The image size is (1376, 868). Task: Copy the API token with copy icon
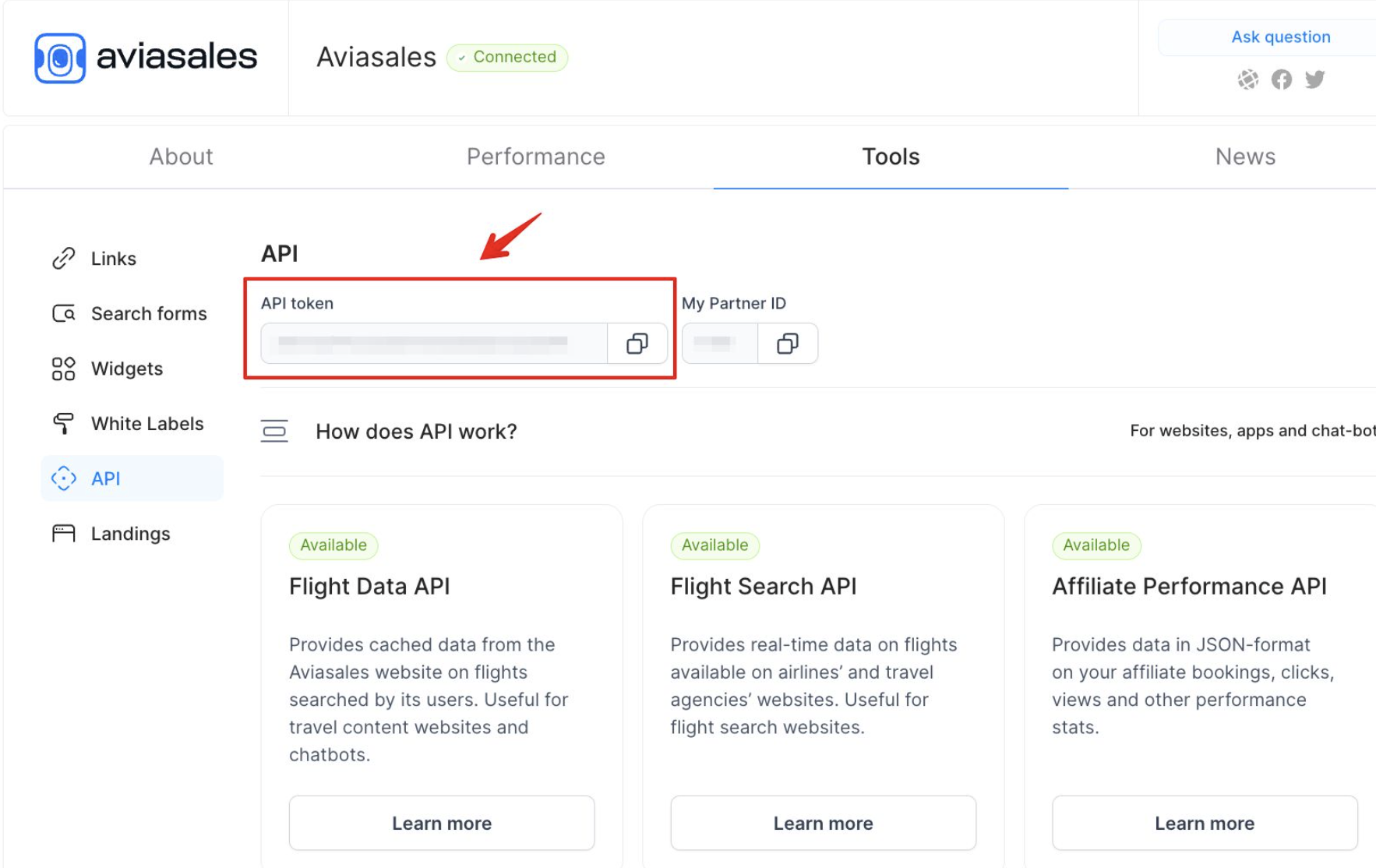(637, 344)
